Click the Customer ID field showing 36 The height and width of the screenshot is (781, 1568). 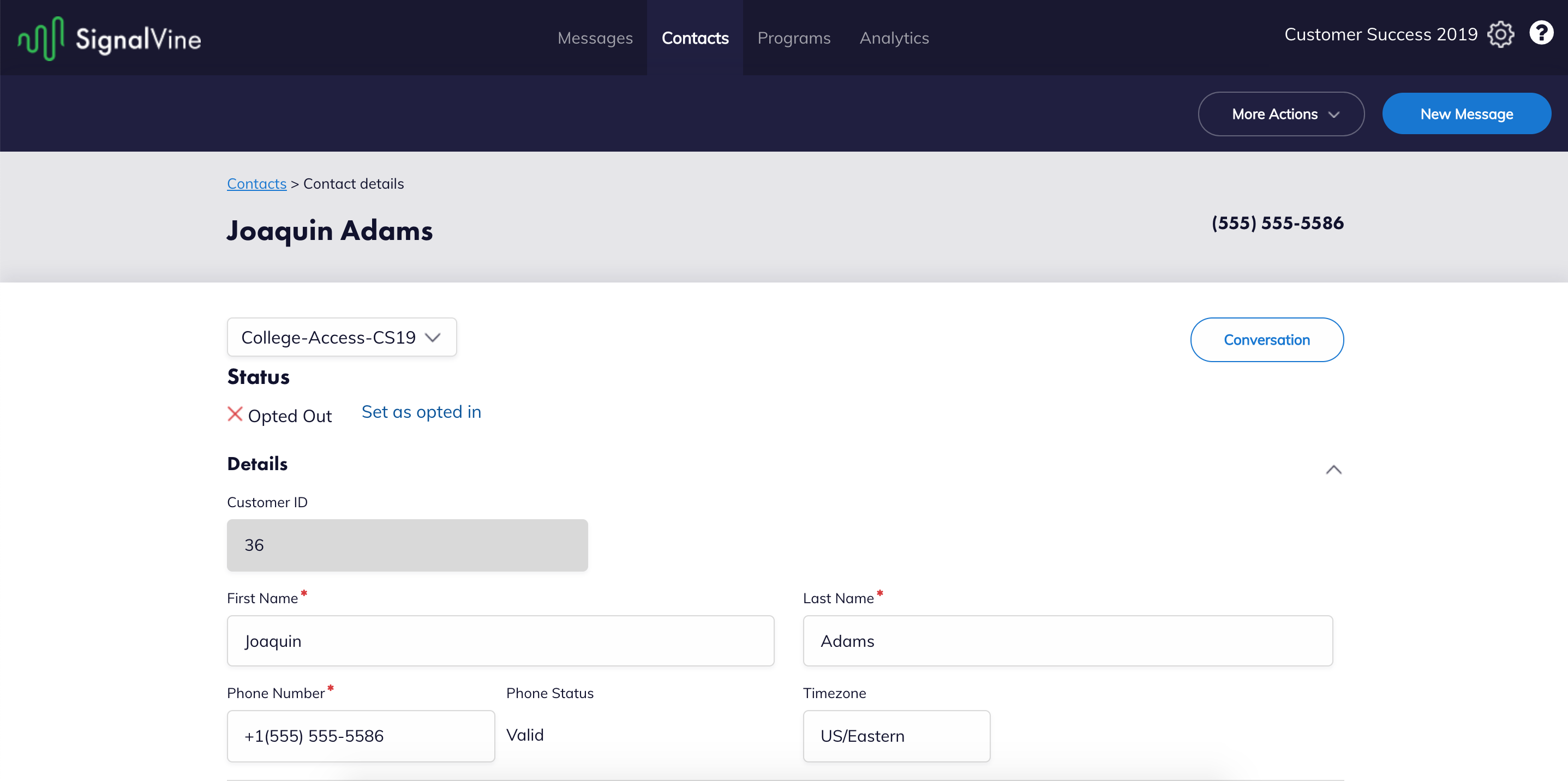(x=407, y=545)
